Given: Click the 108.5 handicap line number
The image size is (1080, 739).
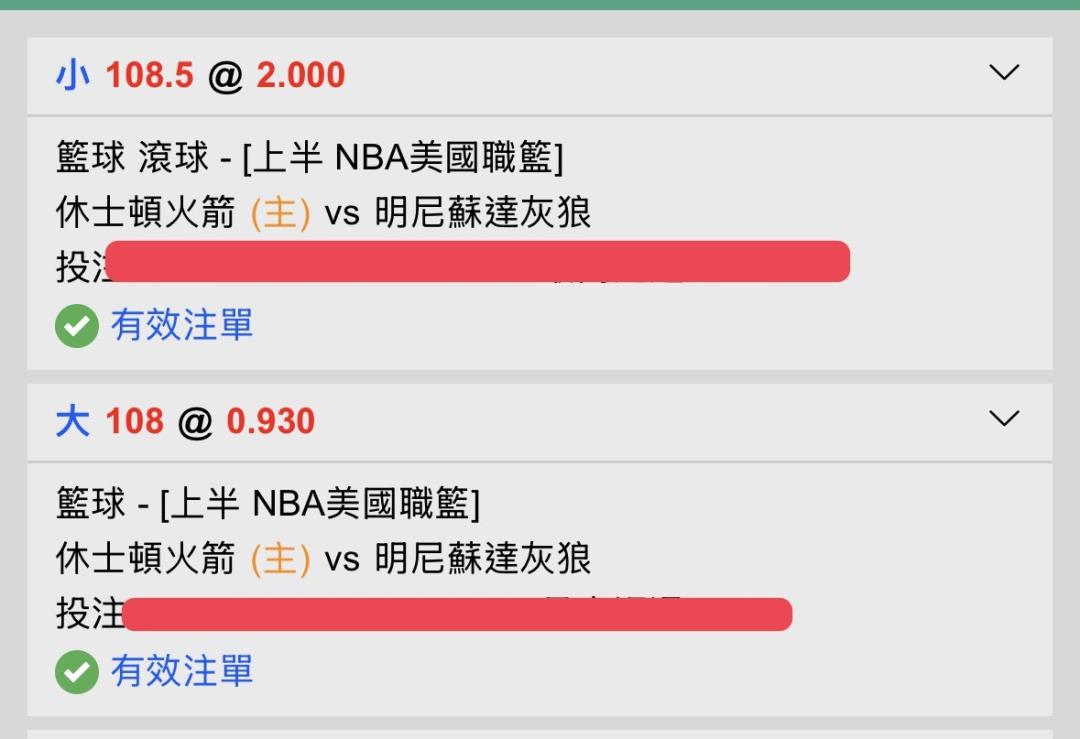Looking at the screenshot, I should pyautogui.click(x=150, y=75).
